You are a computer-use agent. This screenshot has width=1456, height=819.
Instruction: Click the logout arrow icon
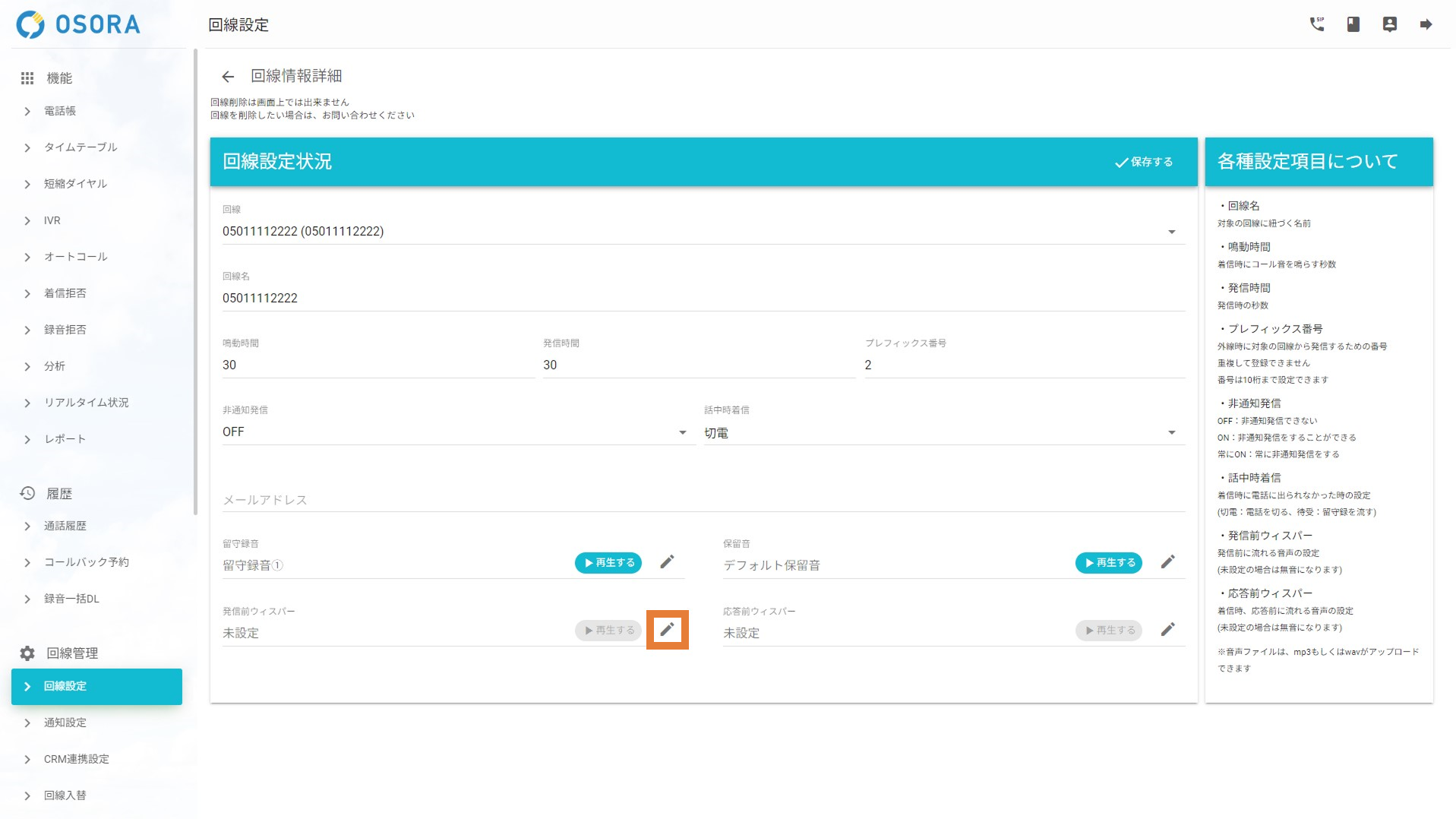[1426, 24]
